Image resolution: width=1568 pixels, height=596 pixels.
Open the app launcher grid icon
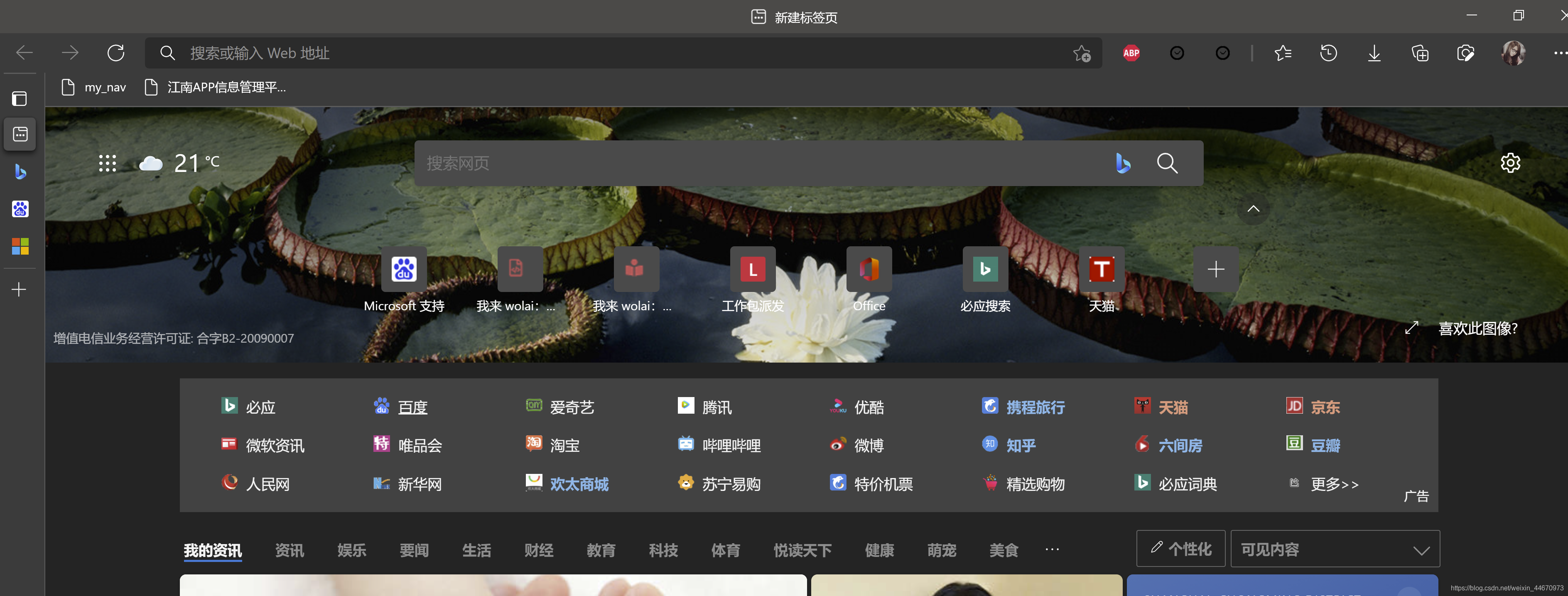click(107, 162)
